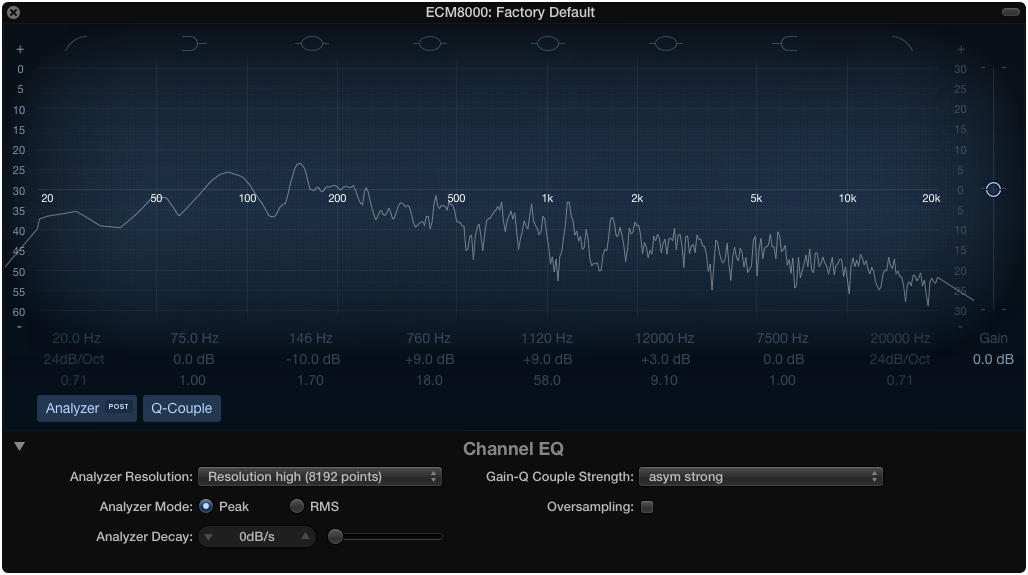The height and width of the screenshot is (575, 1028).
Task: Open Gain-Q Couple Strength dropdown
Action: (x=761, y=477)
